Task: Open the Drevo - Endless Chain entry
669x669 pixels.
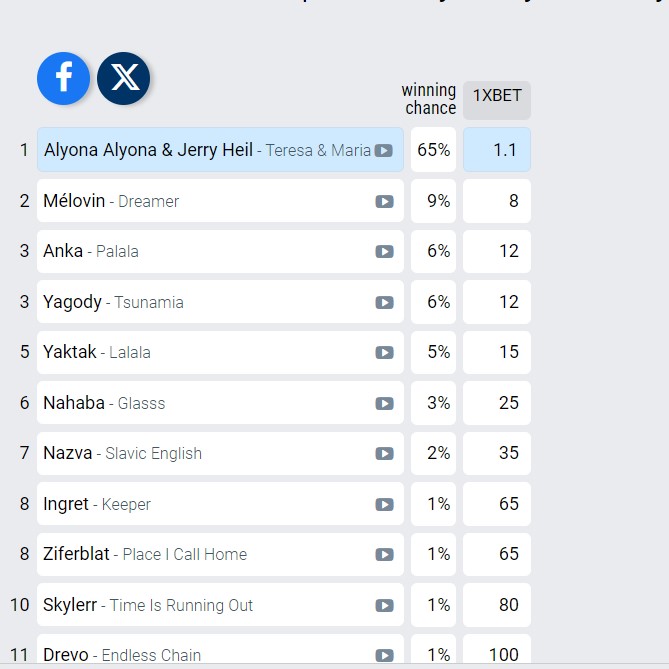Action: point(122,654)
